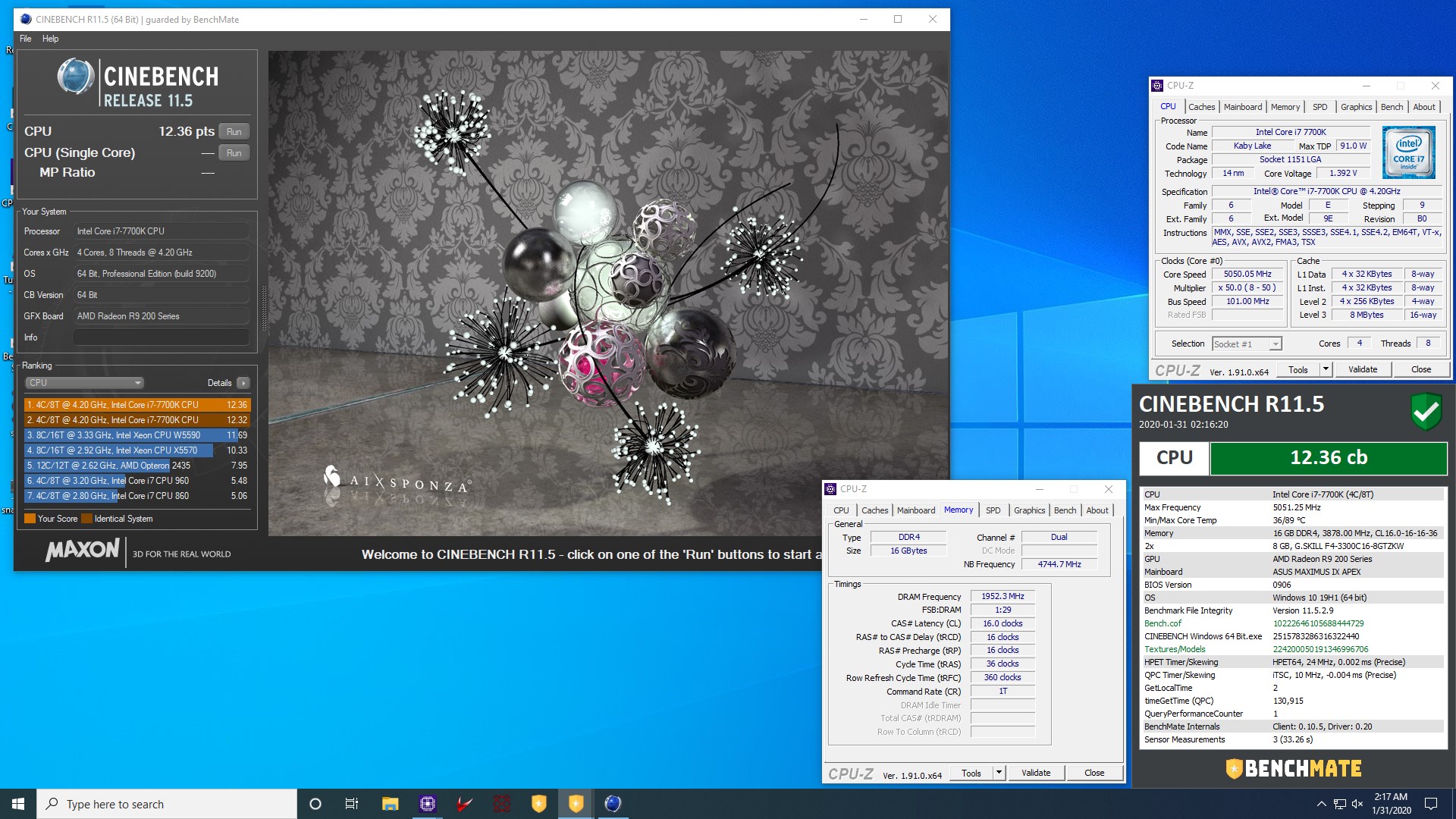
Task: Click Tools button in upper CPU-Z window
Action: pos(1298,370)
